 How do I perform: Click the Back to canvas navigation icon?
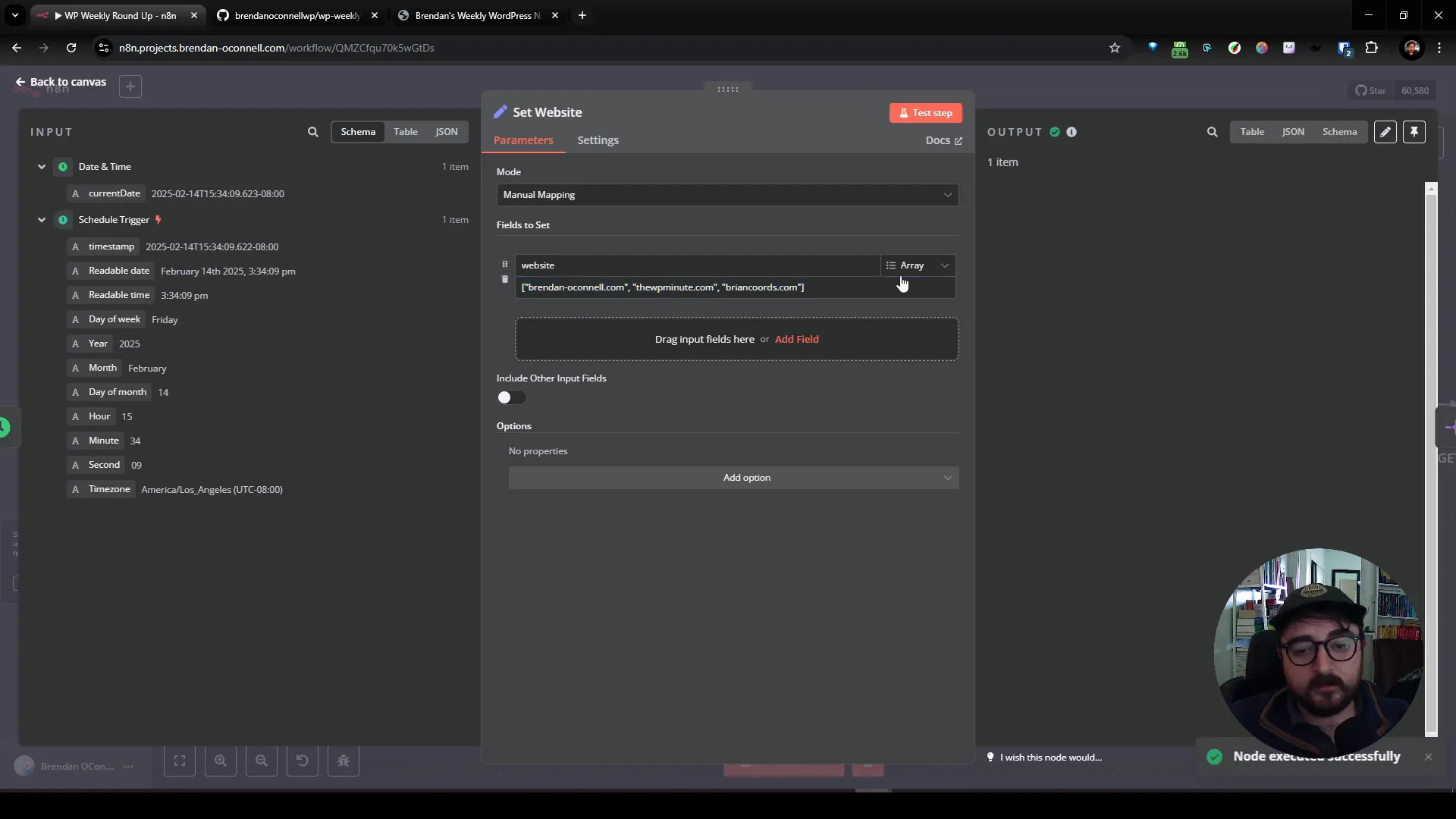(19, 81)
